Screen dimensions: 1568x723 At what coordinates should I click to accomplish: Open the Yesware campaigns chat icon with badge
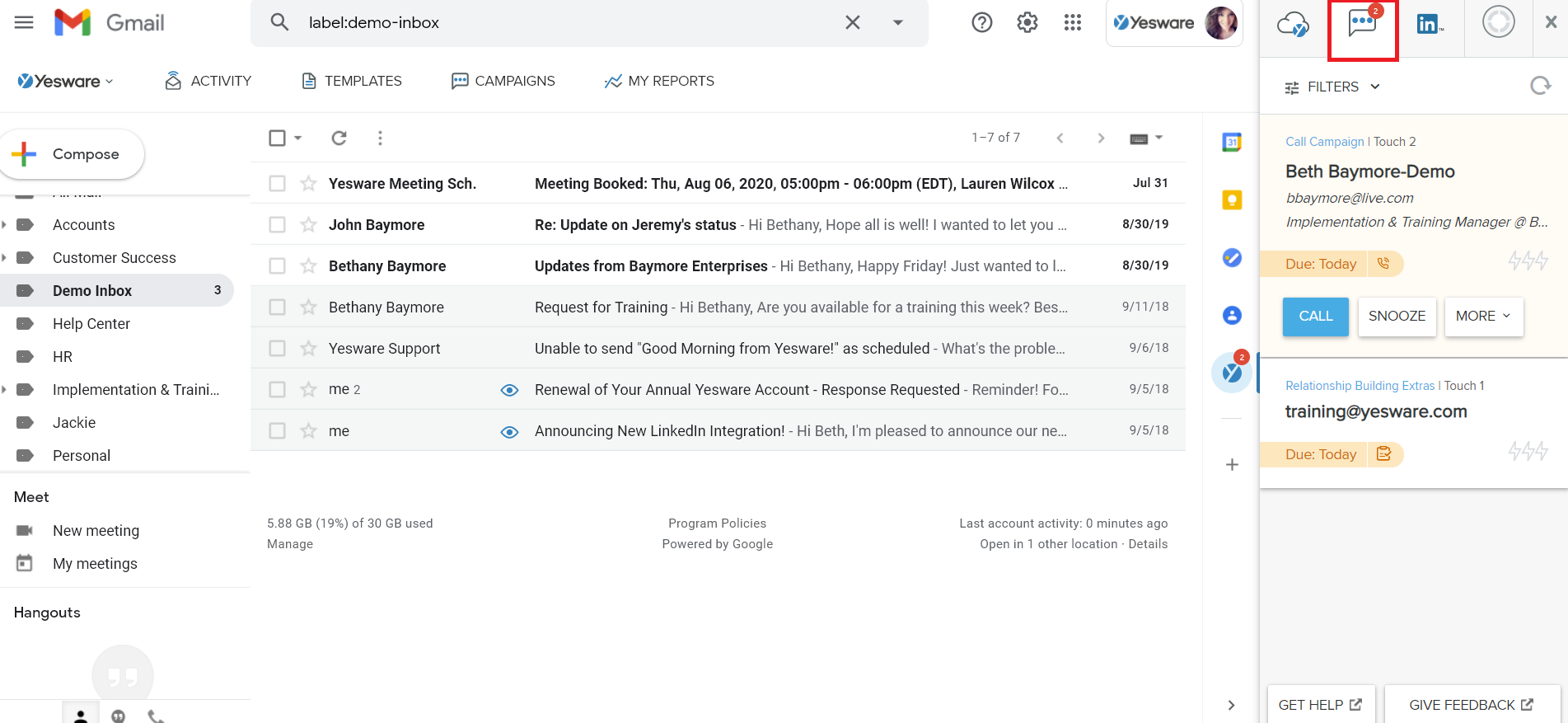click(1363, 23)
